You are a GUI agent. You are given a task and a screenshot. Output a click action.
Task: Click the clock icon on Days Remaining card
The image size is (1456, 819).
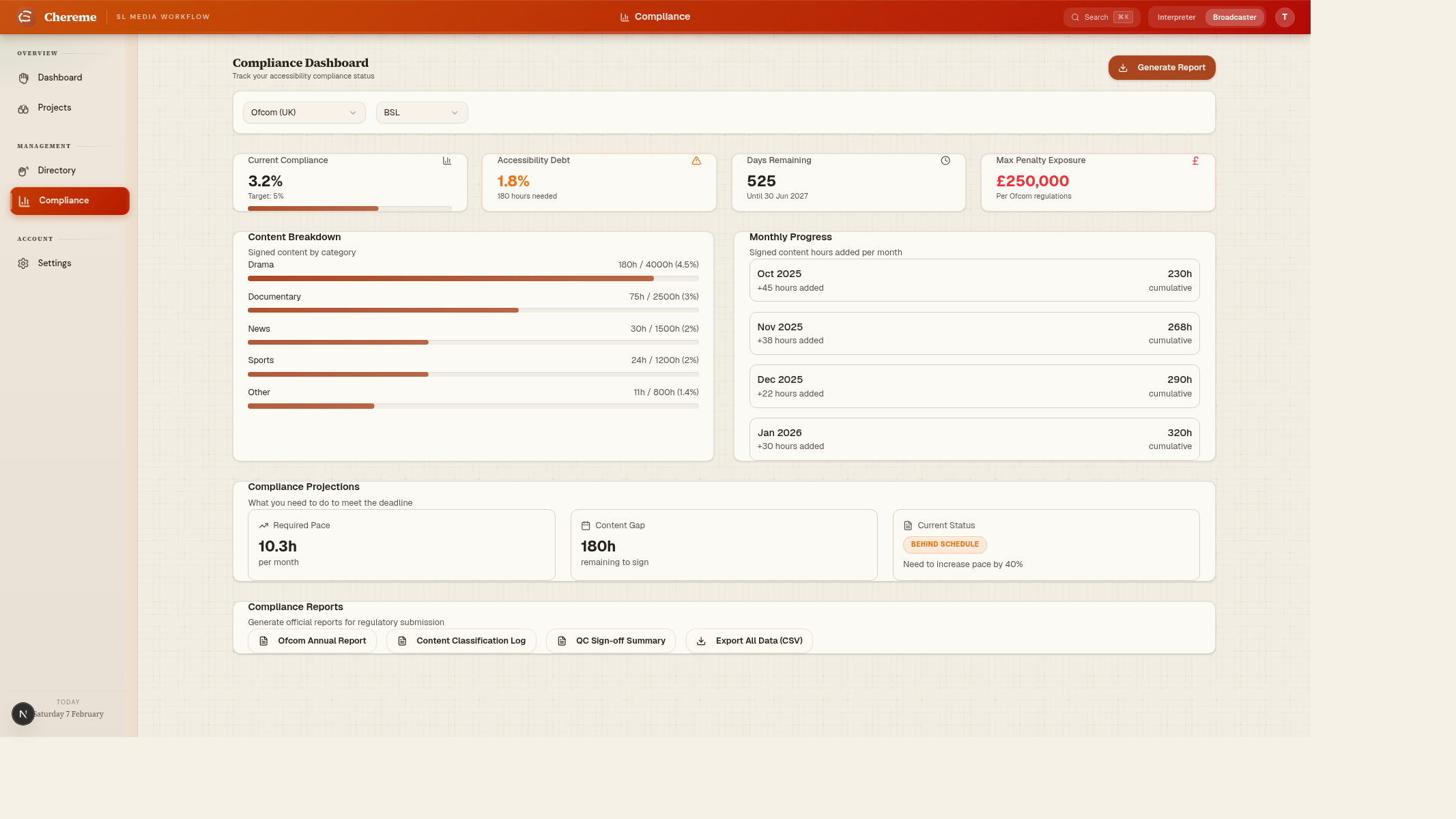[945, 160]
